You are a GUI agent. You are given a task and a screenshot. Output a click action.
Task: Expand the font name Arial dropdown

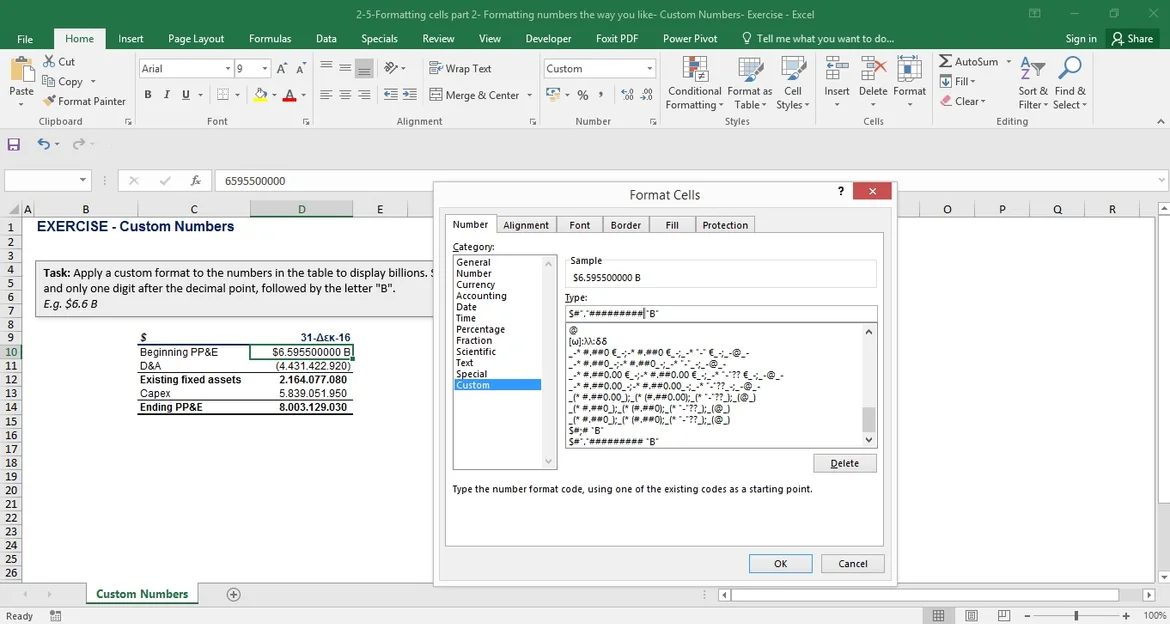click(227, 69)
